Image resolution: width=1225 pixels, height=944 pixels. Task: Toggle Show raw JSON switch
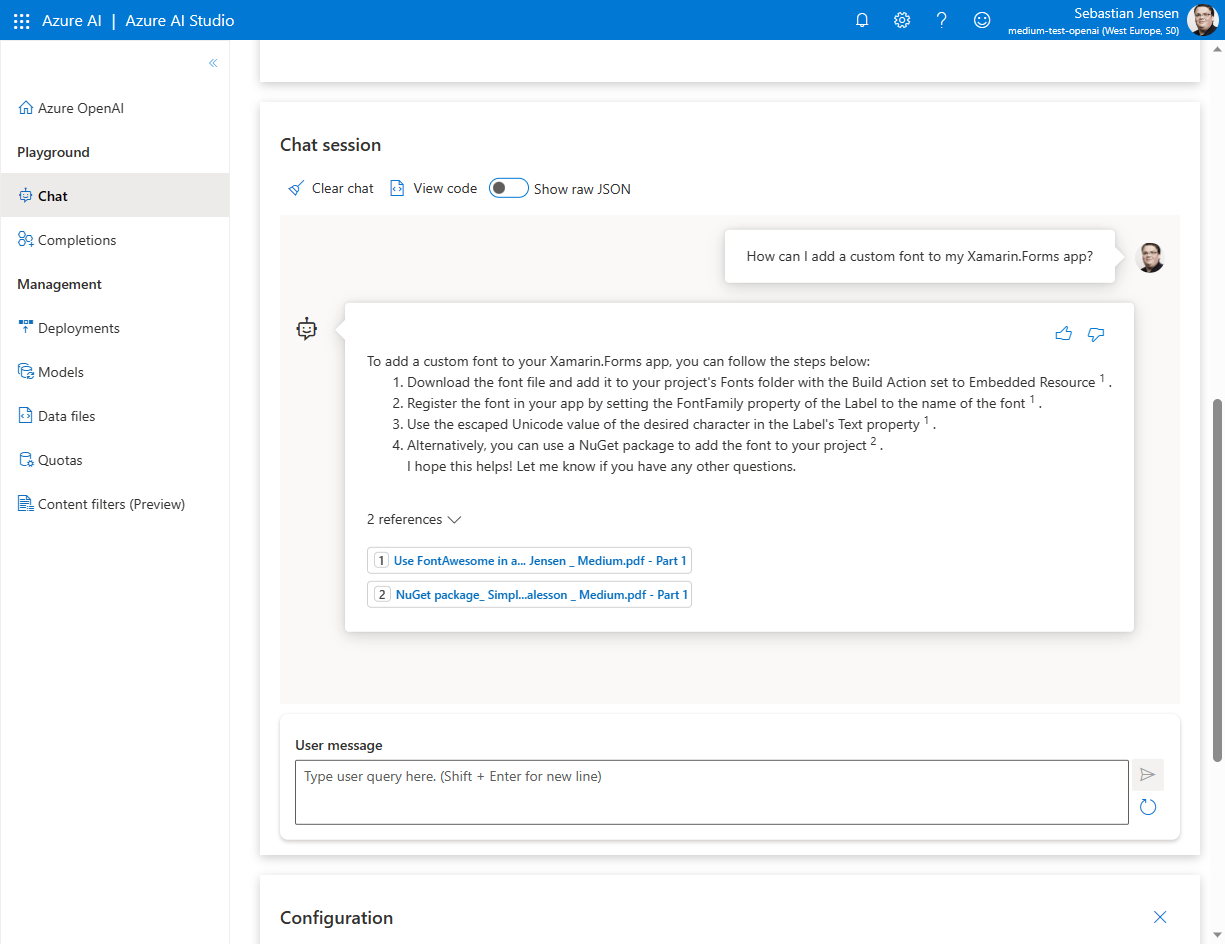click(508, 188)
